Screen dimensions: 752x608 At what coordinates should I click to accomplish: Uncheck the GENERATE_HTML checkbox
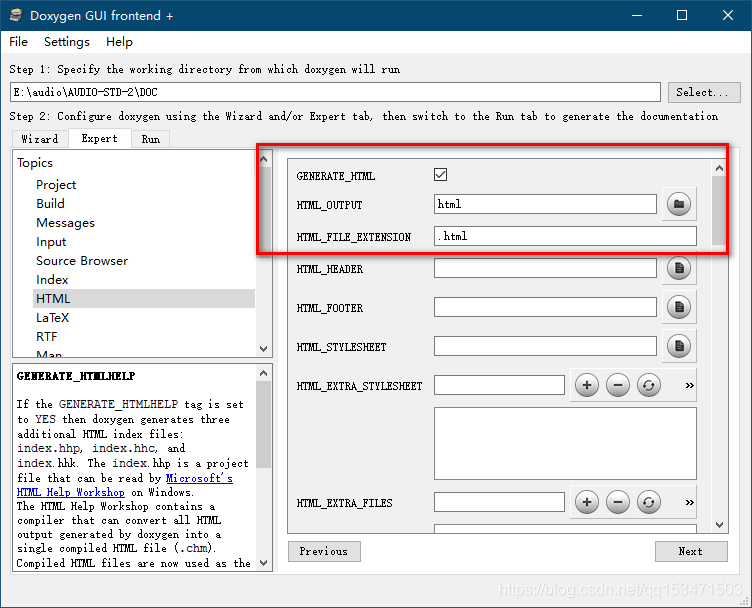click(x=440, y=175)
